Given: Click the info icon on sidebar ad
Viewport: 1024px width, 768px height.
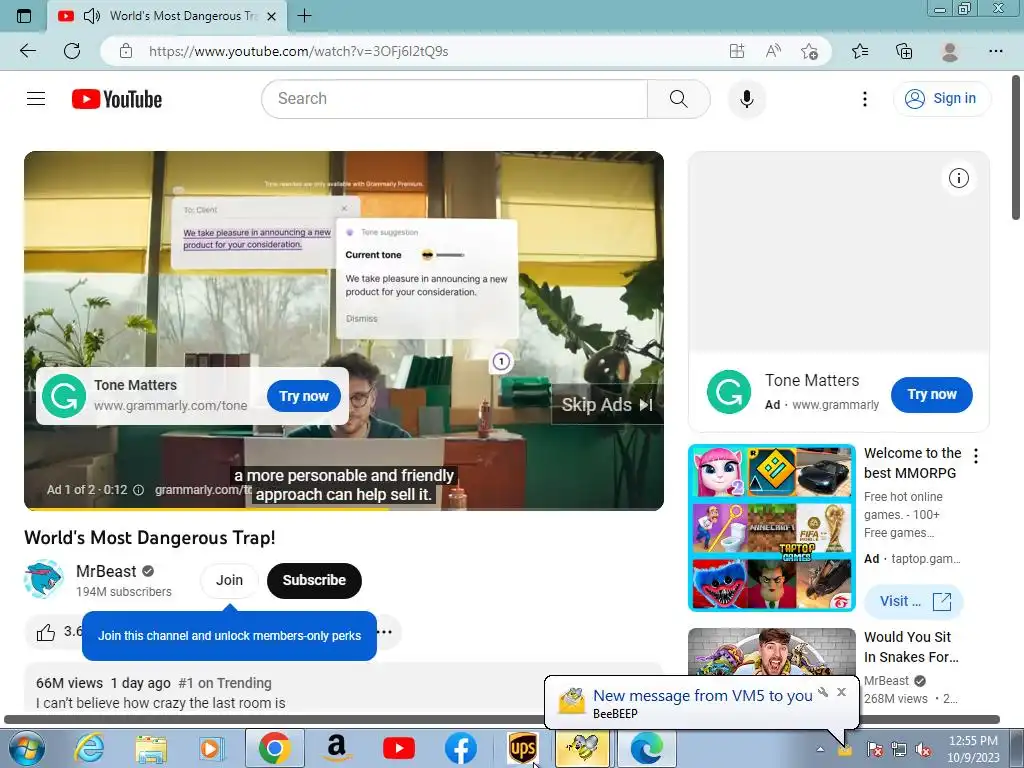Looking at the screenshot, I should (x=958, y=178).
